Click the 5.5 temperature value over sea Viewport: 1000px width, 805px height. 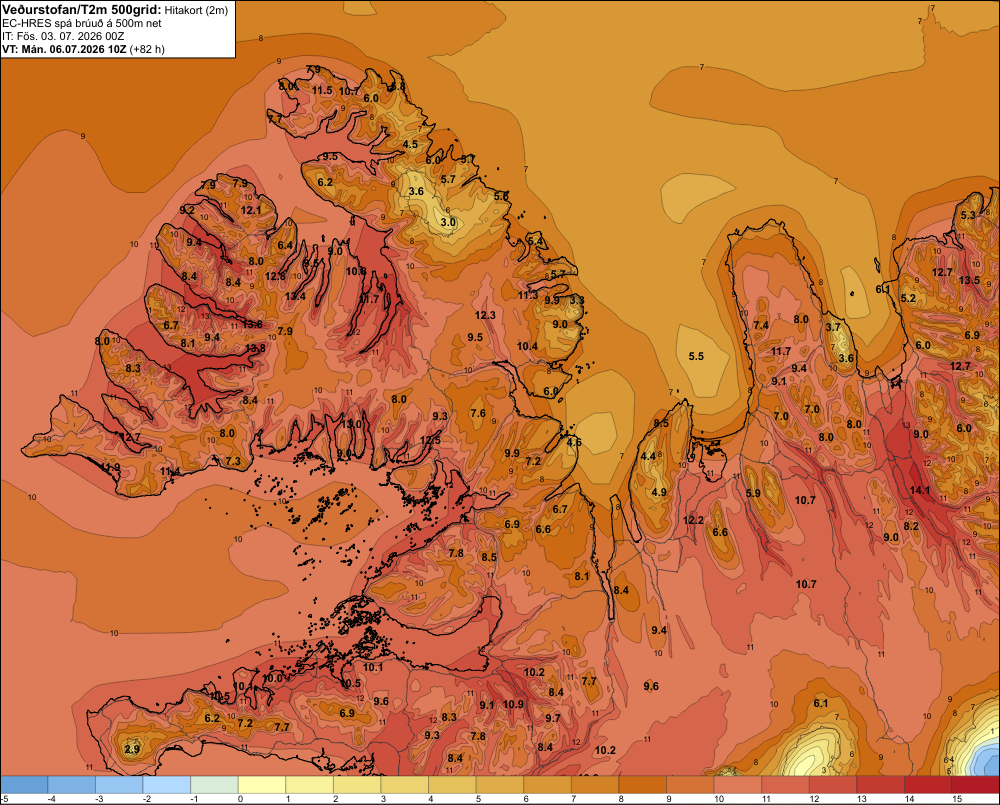pyautogui.click(x=696, y=356)
